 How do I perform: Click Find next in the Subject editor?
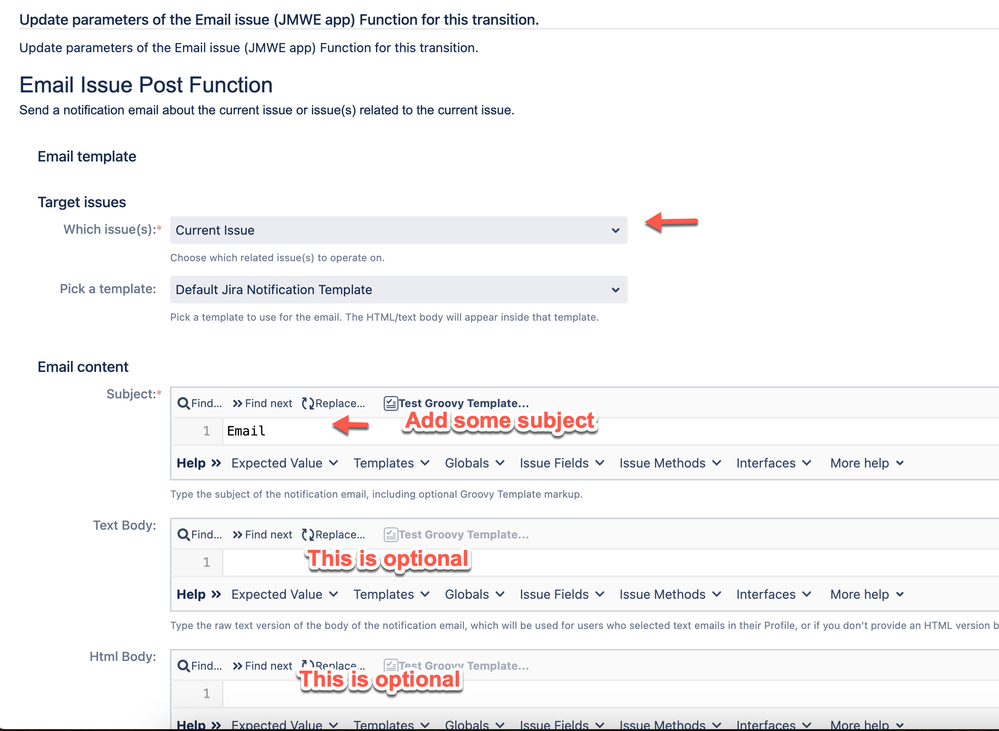[262, 403]
